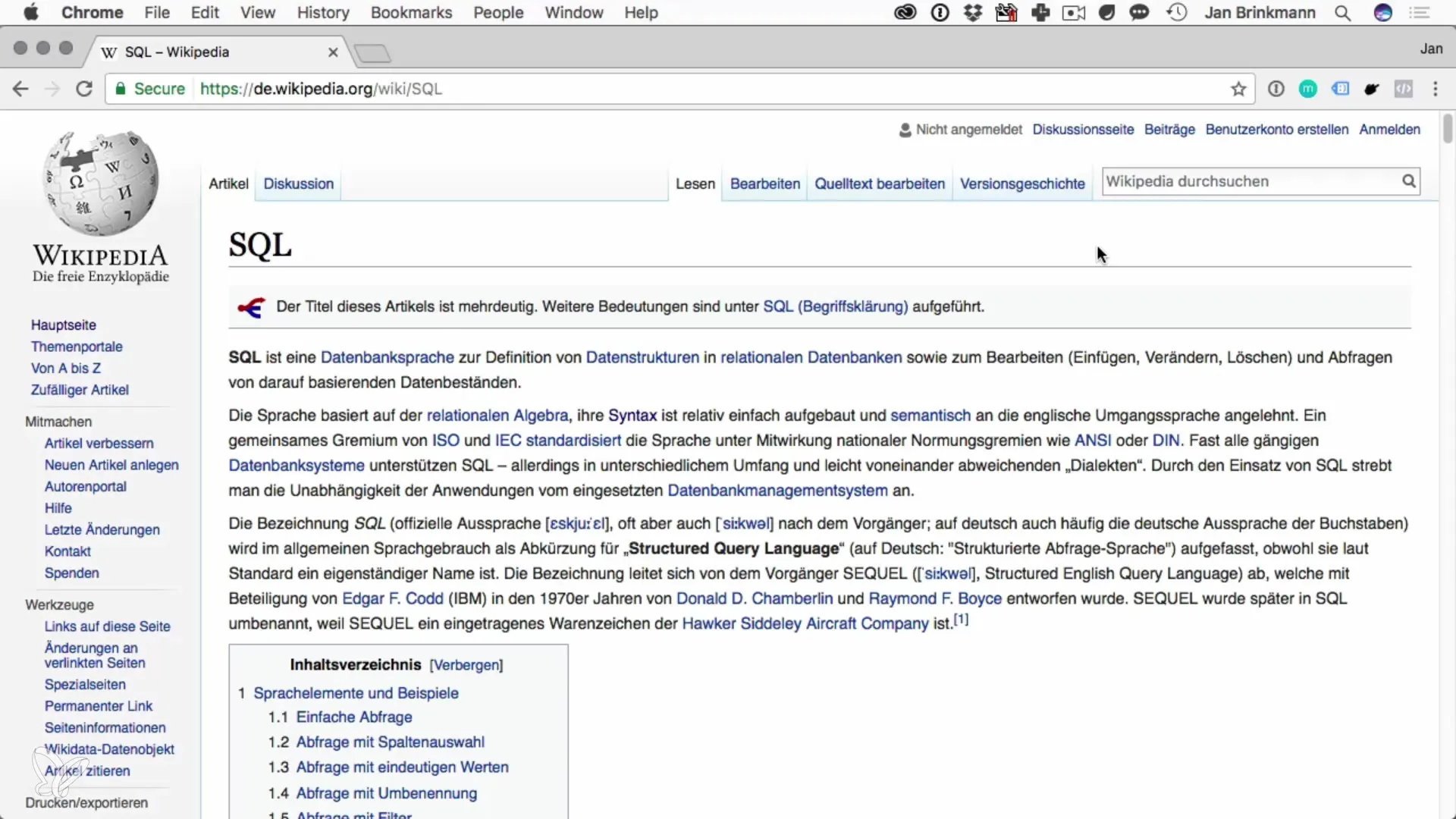Switch to the Diskussion tab
Viewport: 1456px width, 819px height.
click(298, 184)
